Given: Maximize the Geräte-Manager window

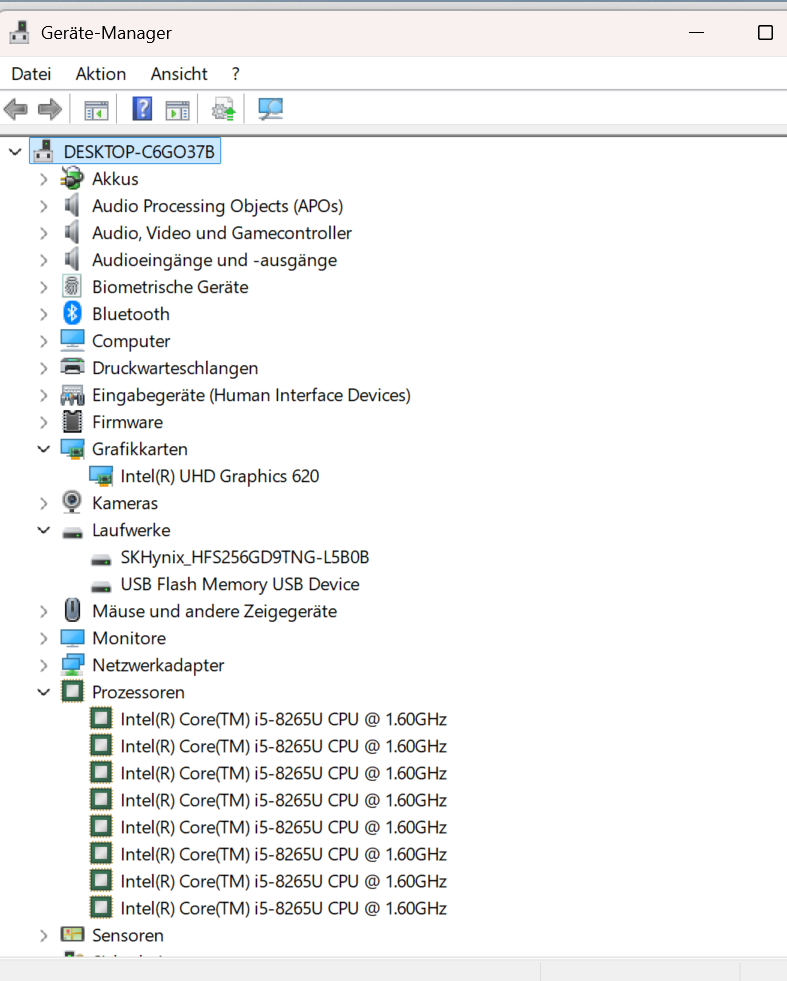Looking at the screenshot, I should click(765, 33).
